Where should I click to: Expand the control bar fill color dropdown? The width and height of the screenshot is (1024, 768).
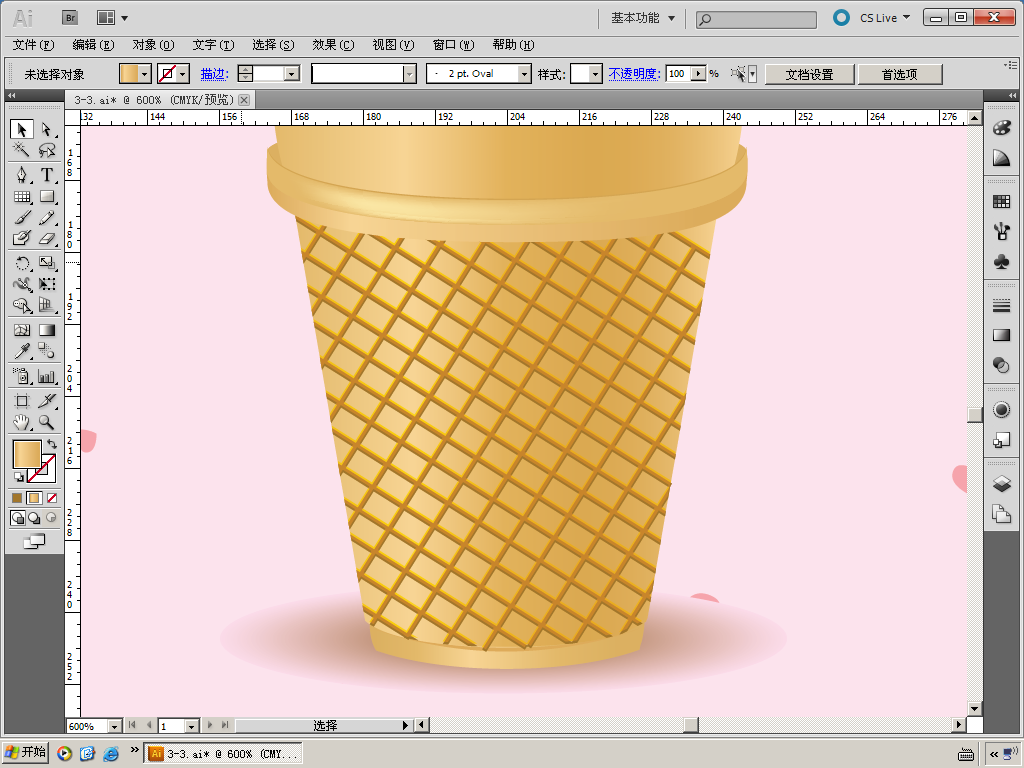[145, 74]
